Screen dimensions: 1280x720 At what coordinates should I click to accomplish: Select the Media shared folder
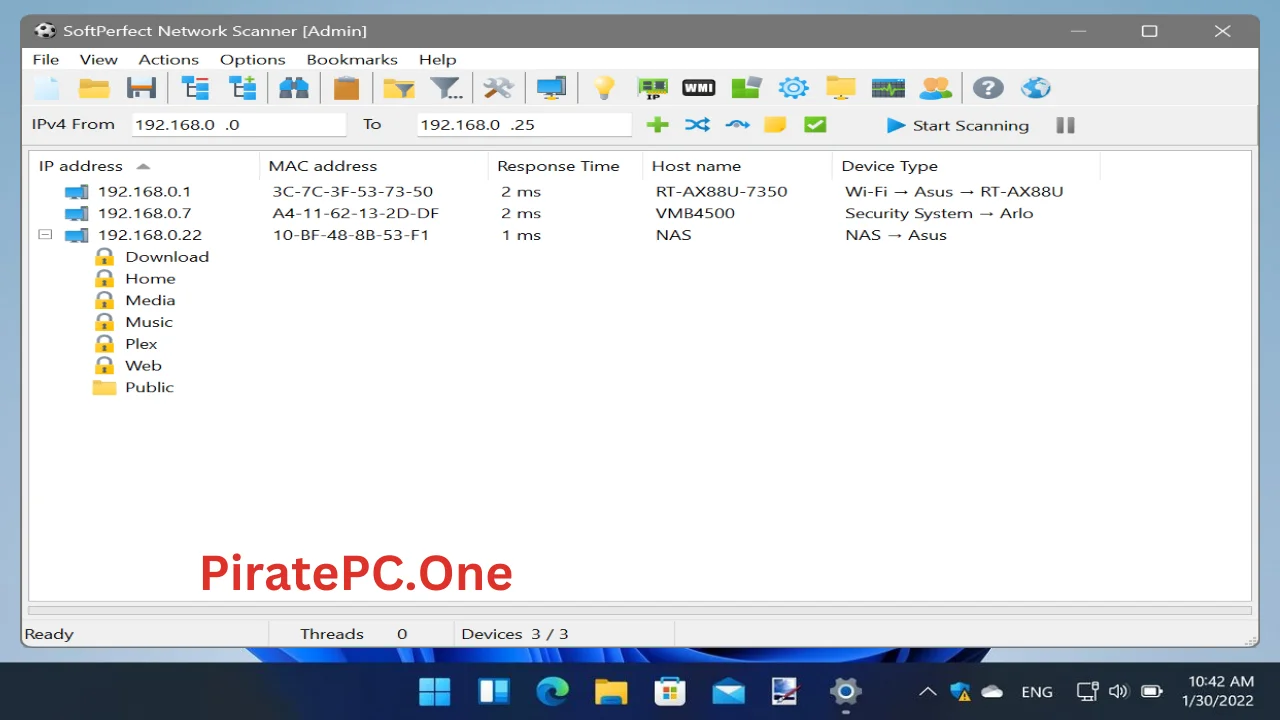pos(135,300)
